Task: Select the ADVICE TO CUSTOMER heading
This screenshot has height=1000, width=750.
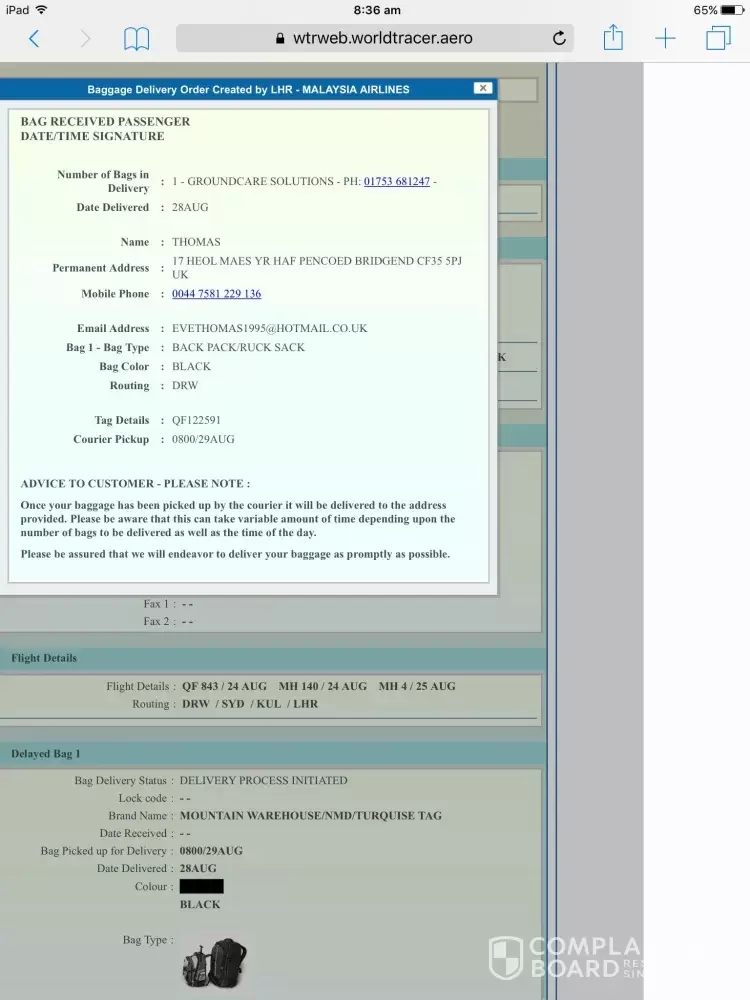Action: (135, 483)
